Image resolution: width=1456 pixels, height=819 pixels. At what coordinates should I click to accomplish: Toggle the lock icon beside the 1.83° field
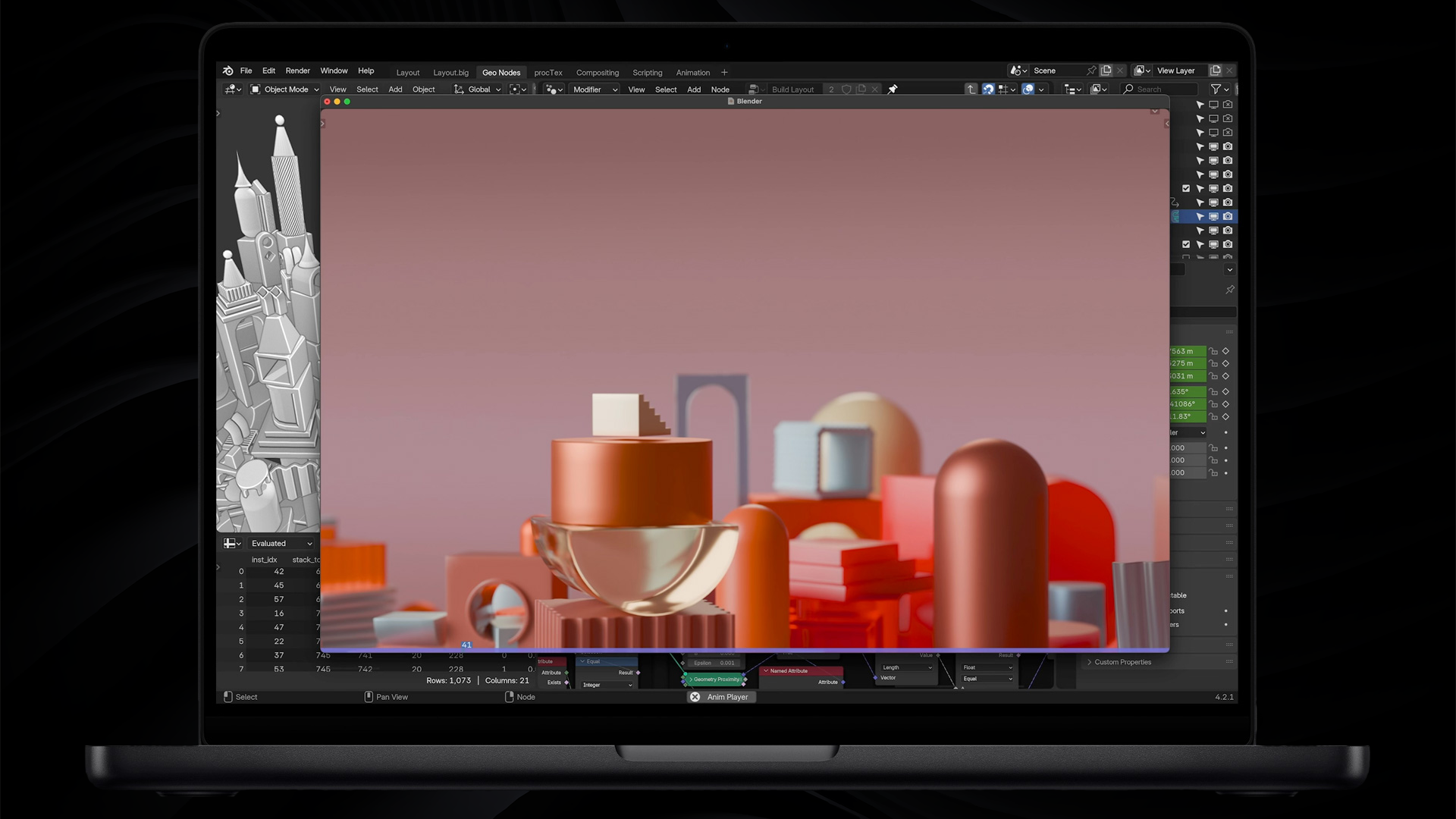(1213, 417)
